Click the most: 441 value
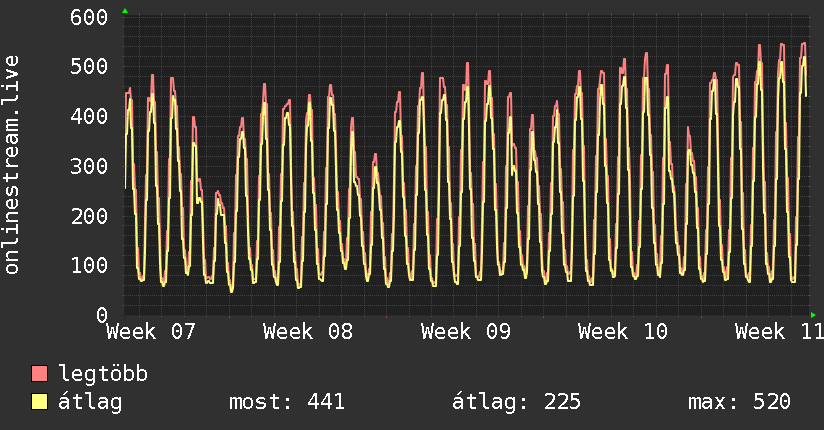The height and width of the screenshot is (430, 824). point(287,402)
